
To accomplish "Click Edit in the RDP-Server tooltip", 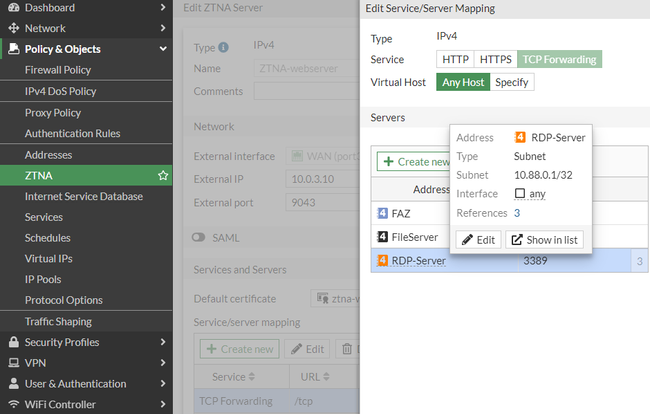I will (478, 240).
